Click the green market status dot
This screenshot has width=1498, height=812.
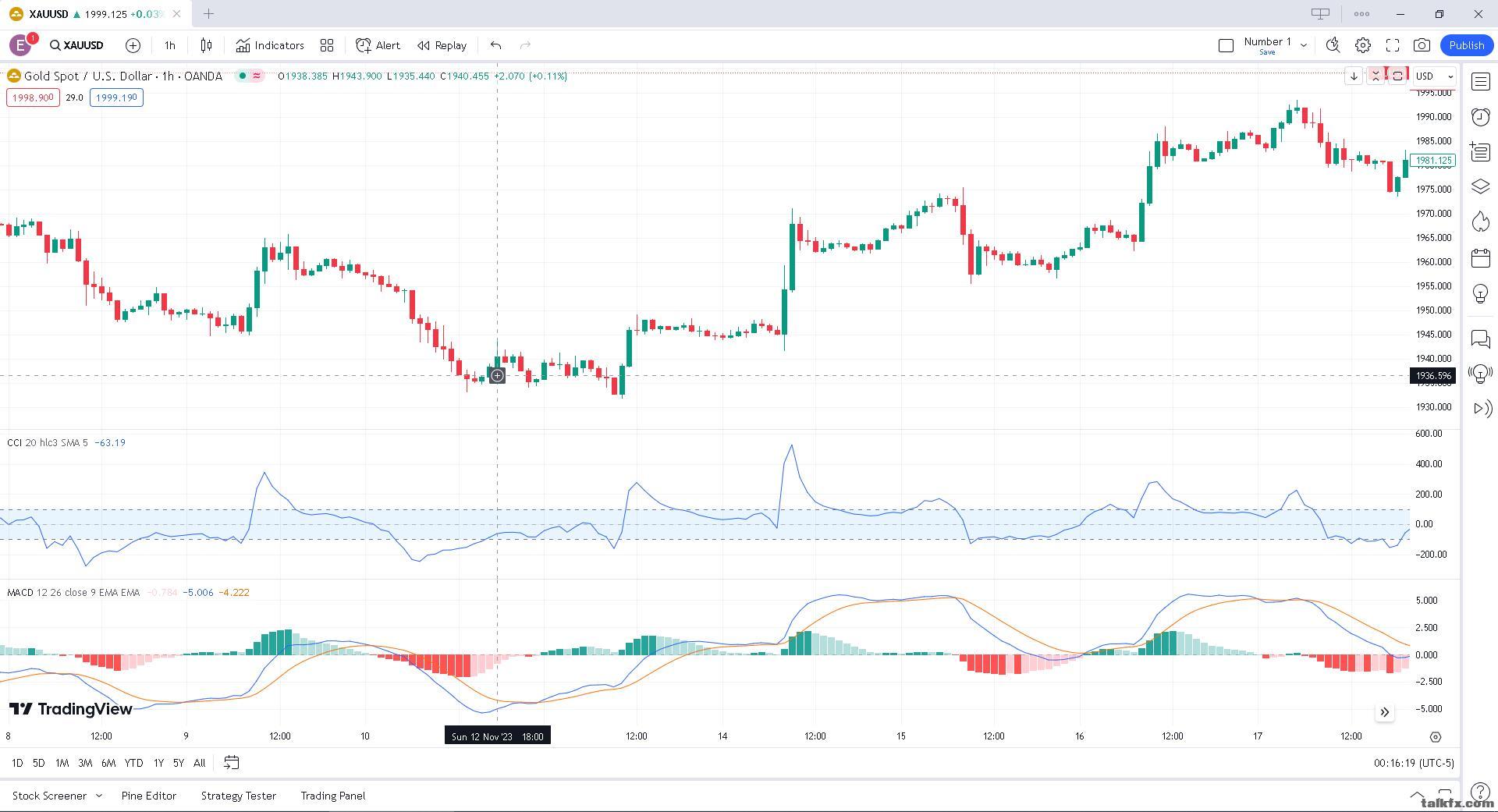tap(243, 76)
